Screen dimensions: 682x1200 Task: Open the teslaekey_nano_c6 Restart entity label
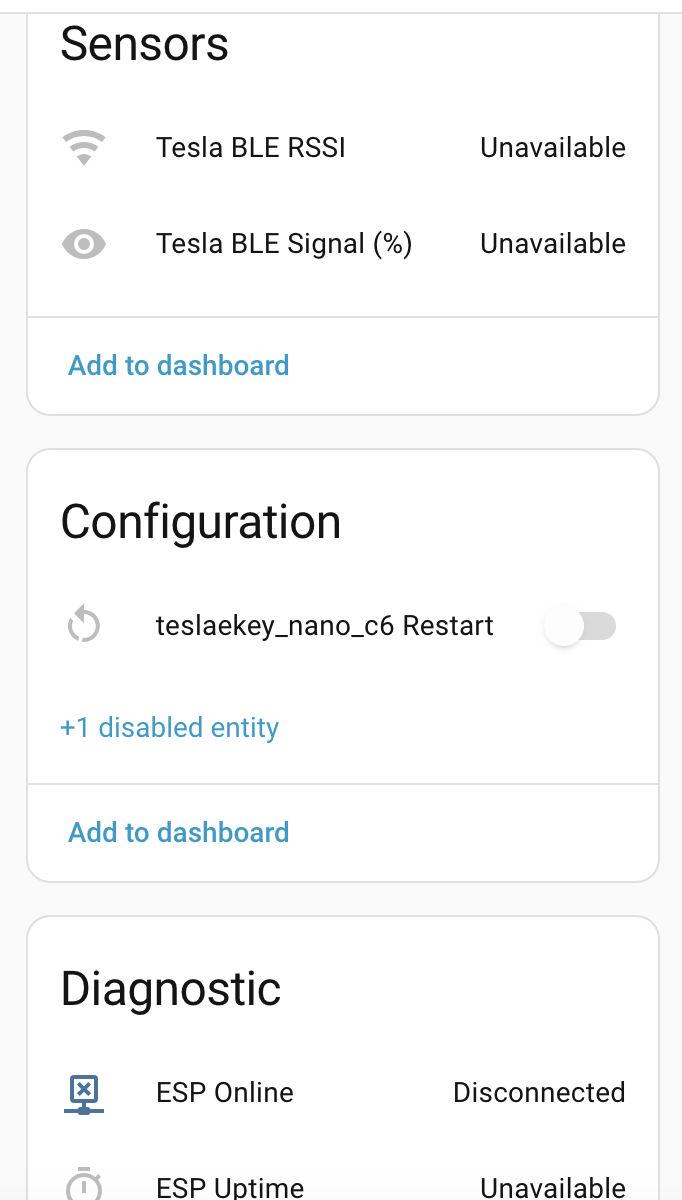325,627
